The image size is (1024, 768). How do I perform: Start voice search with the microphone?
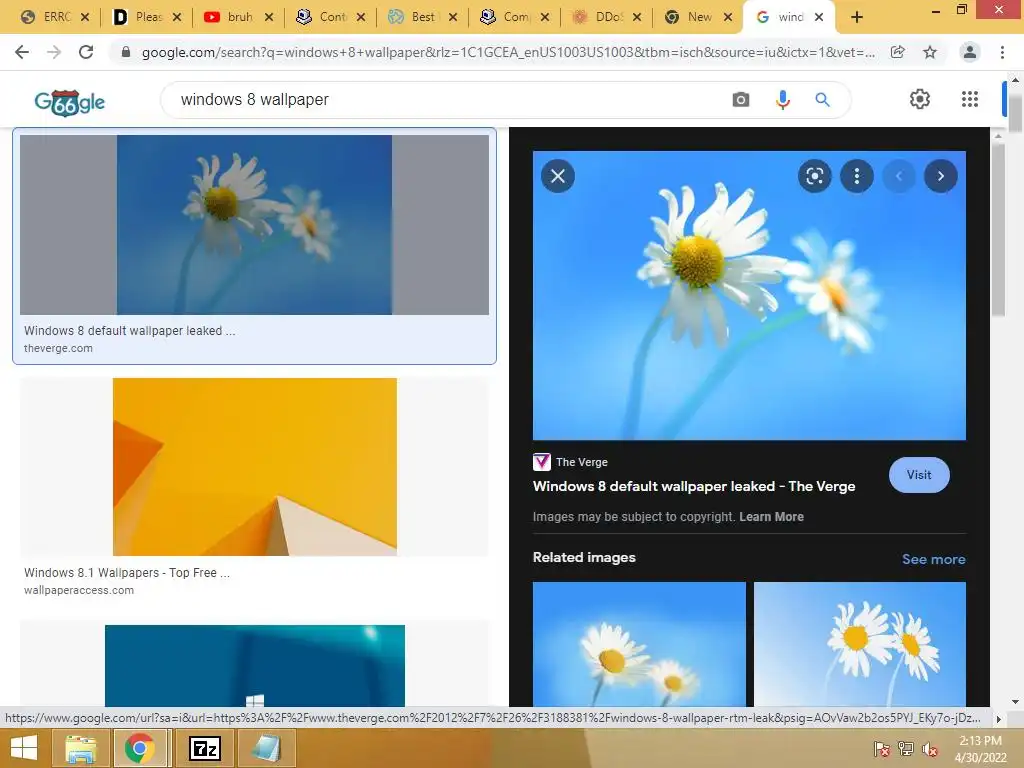(x=782, y=100)
